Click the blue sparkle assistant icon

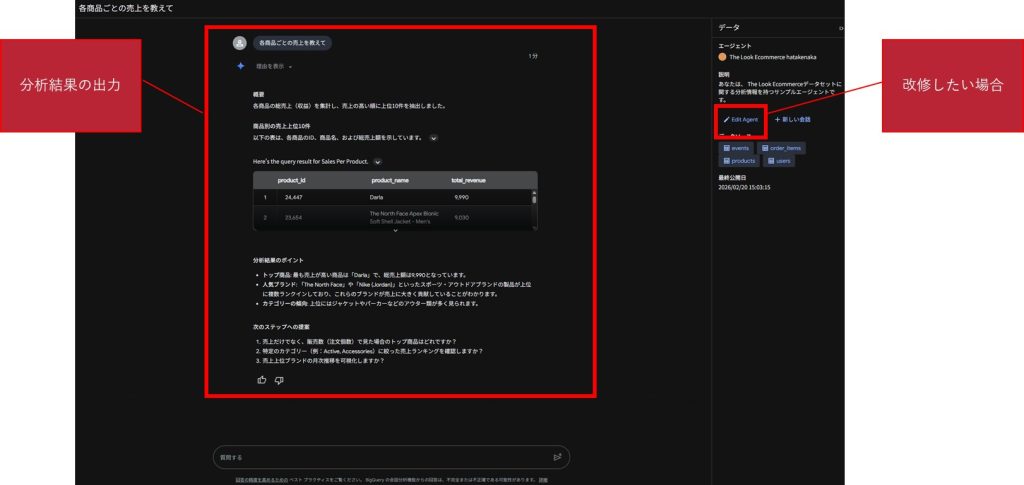(x=240, y=66)
